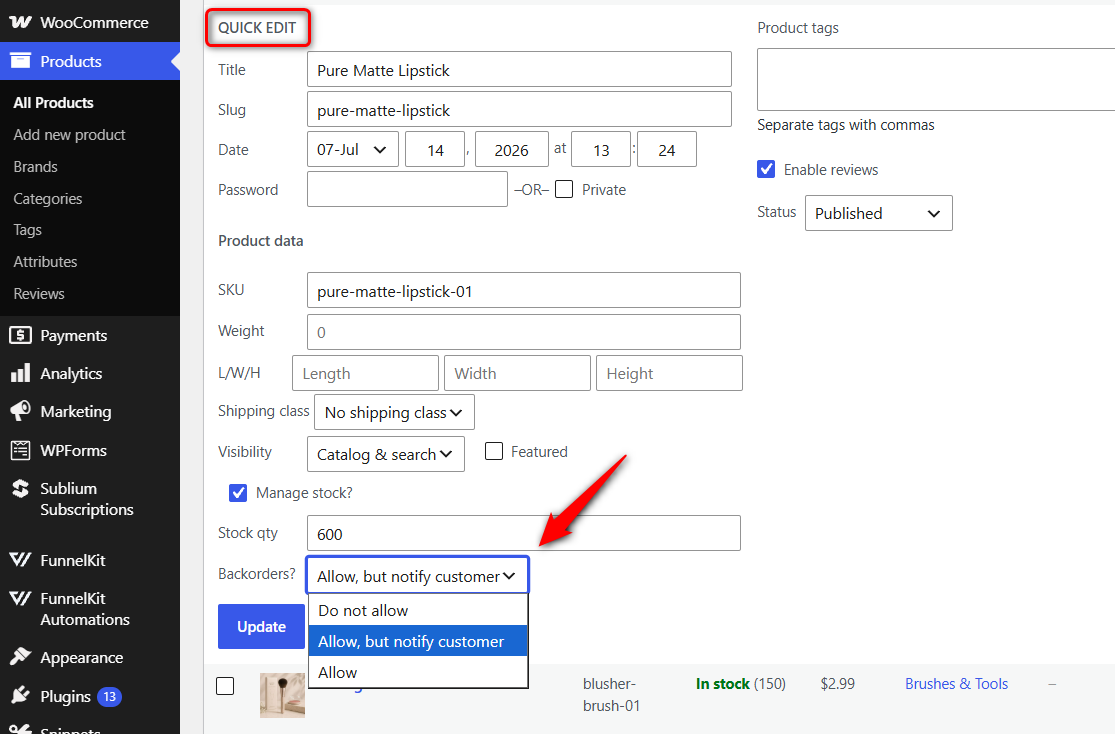Viewport: 1115px width, 734px height.
Task: Open the Brands submenu
Action: (36, 166)
